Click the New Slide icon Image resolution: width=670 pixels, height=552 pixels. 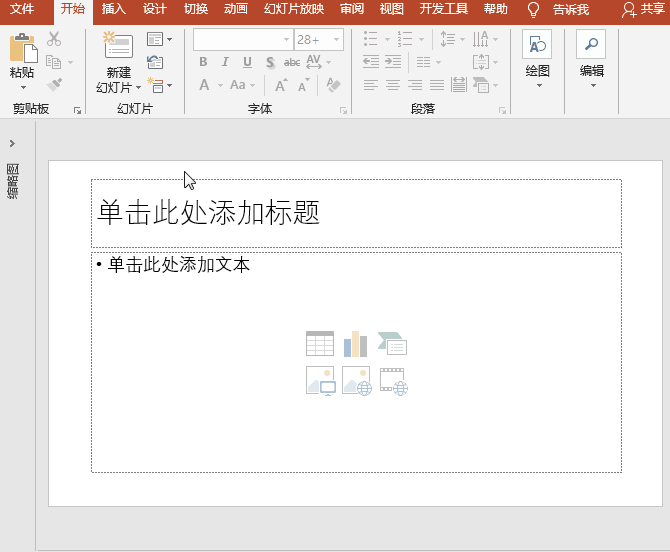(x=118, y=45)
